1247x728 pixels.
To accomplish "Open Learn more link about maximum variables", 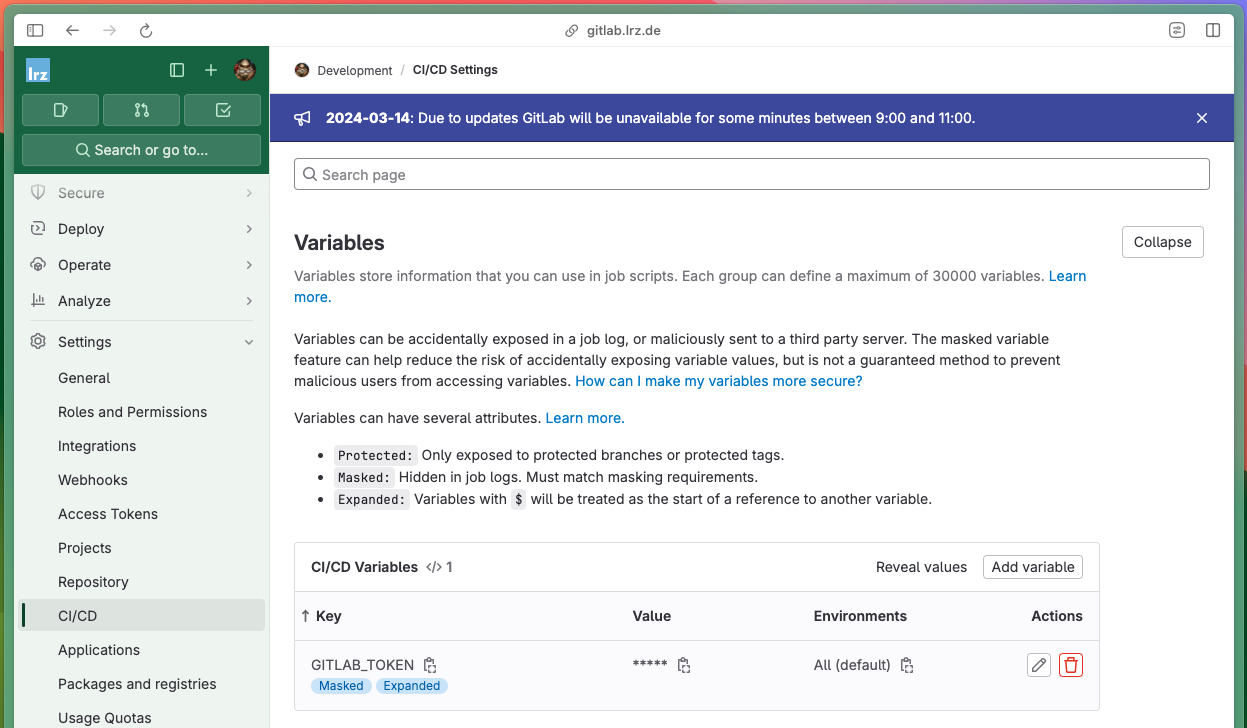I will pyautogui.click(x=1067, y=276).
